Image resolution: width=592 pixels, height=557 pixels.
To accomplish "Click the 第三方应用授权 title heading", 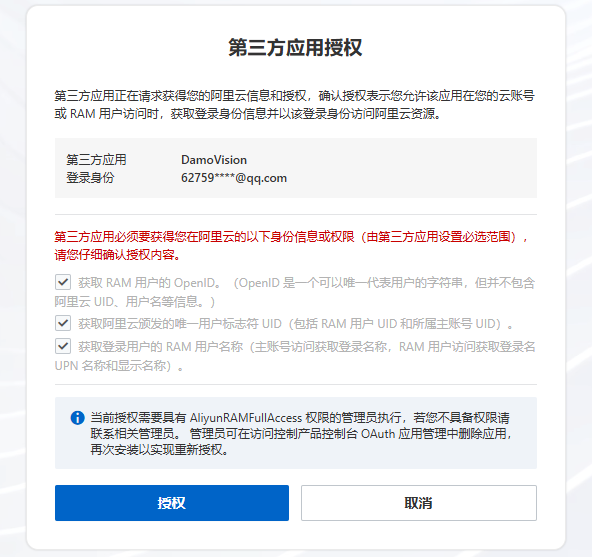I will [295, 48].
